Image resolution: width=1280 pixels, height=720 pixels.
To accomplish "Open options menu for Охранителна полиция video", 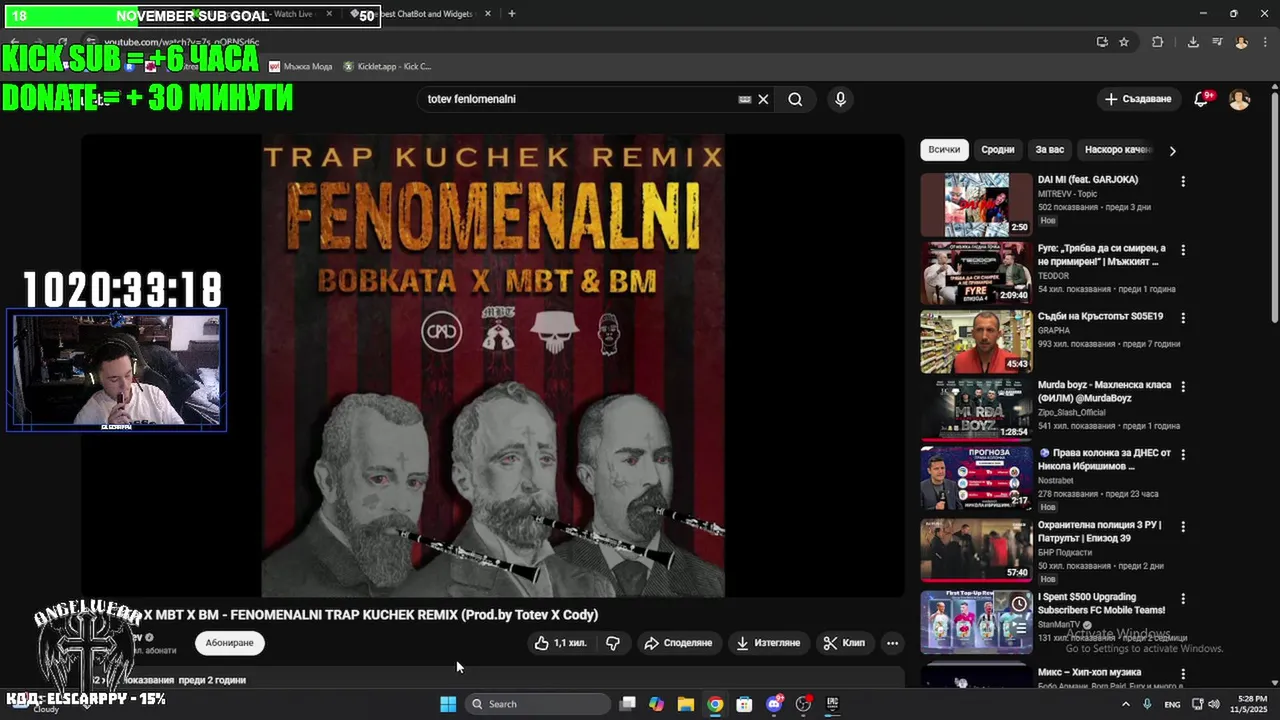I will tap(1183, 526).
